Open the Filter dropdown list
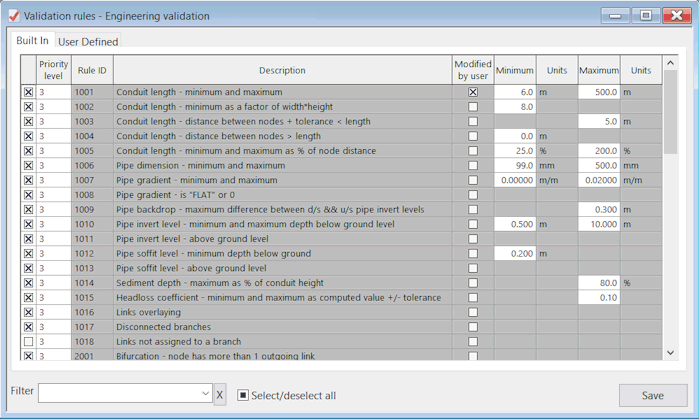This screenshot has height=419, width=699. coord(205,394)
